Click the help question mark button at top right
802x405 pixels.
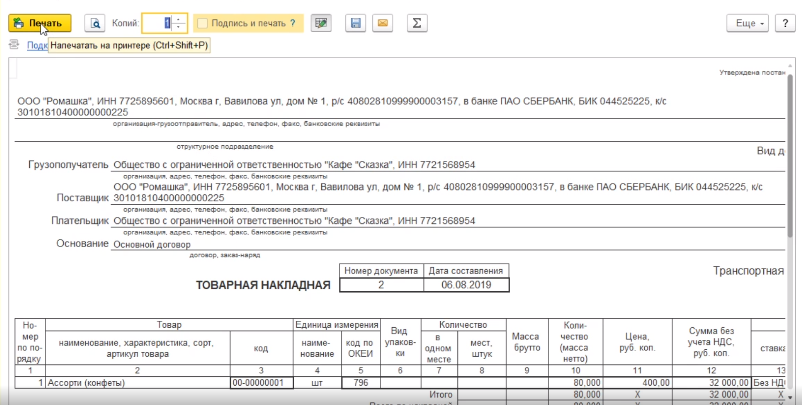[783, 22]
